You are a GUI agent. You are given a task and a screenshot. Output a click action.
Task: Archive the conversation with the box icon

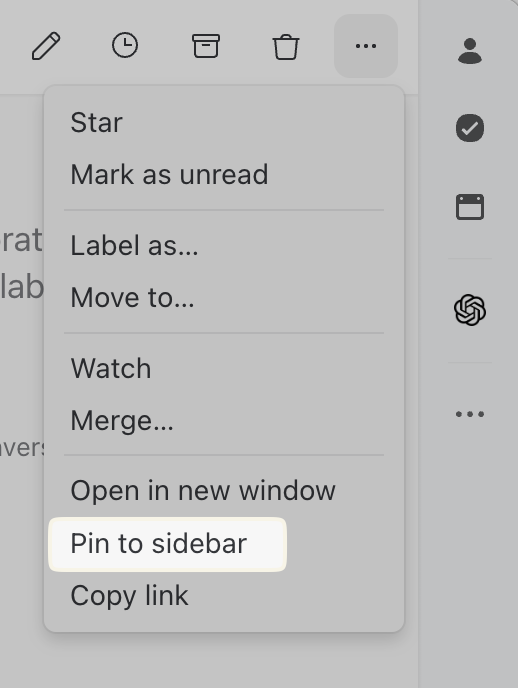(206, 46)
